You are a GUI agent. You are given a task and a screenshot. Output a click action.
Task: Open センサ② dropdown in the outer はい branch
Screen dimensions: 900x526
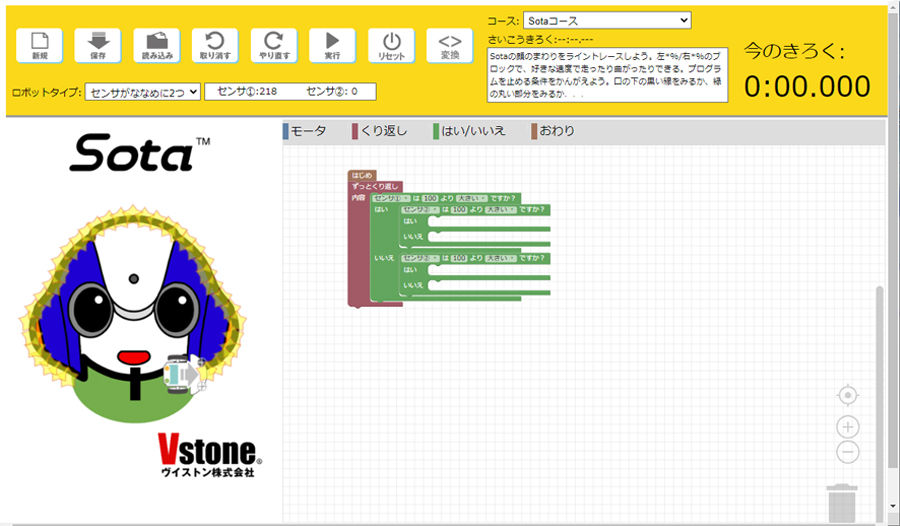(421, 210)
